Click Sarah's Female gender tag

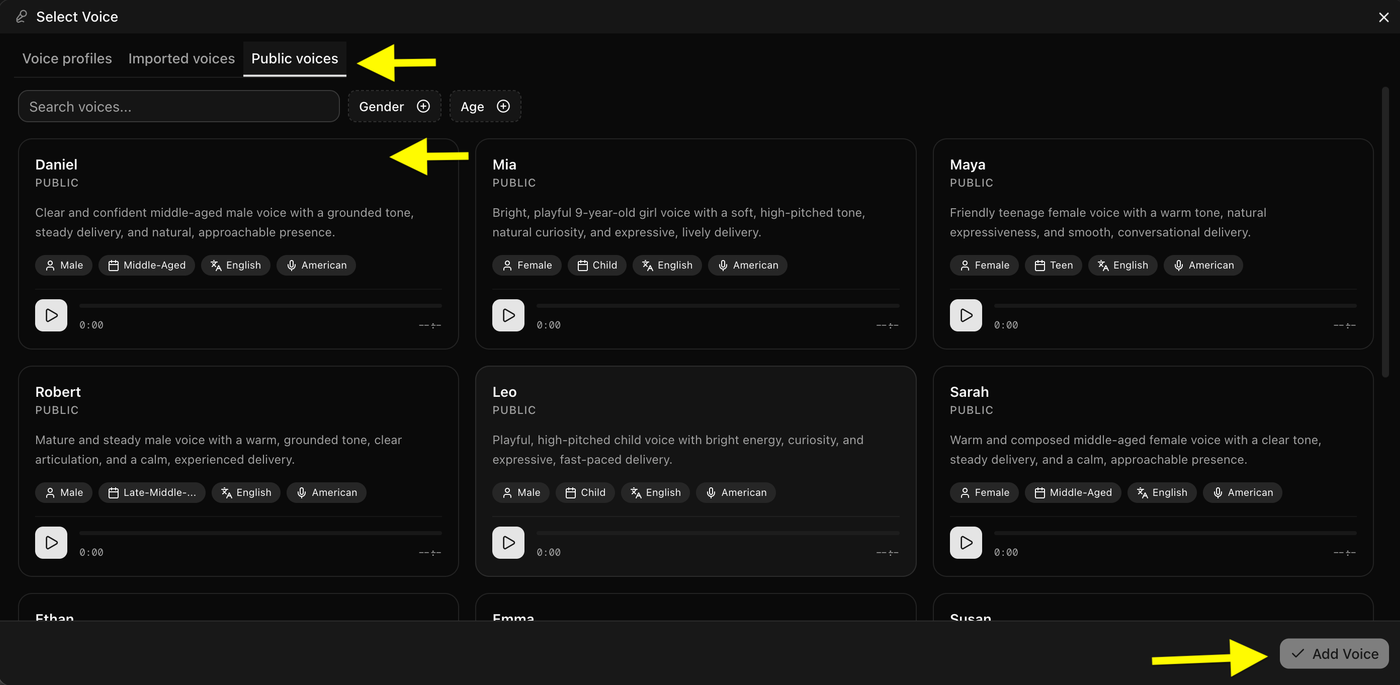984,492
